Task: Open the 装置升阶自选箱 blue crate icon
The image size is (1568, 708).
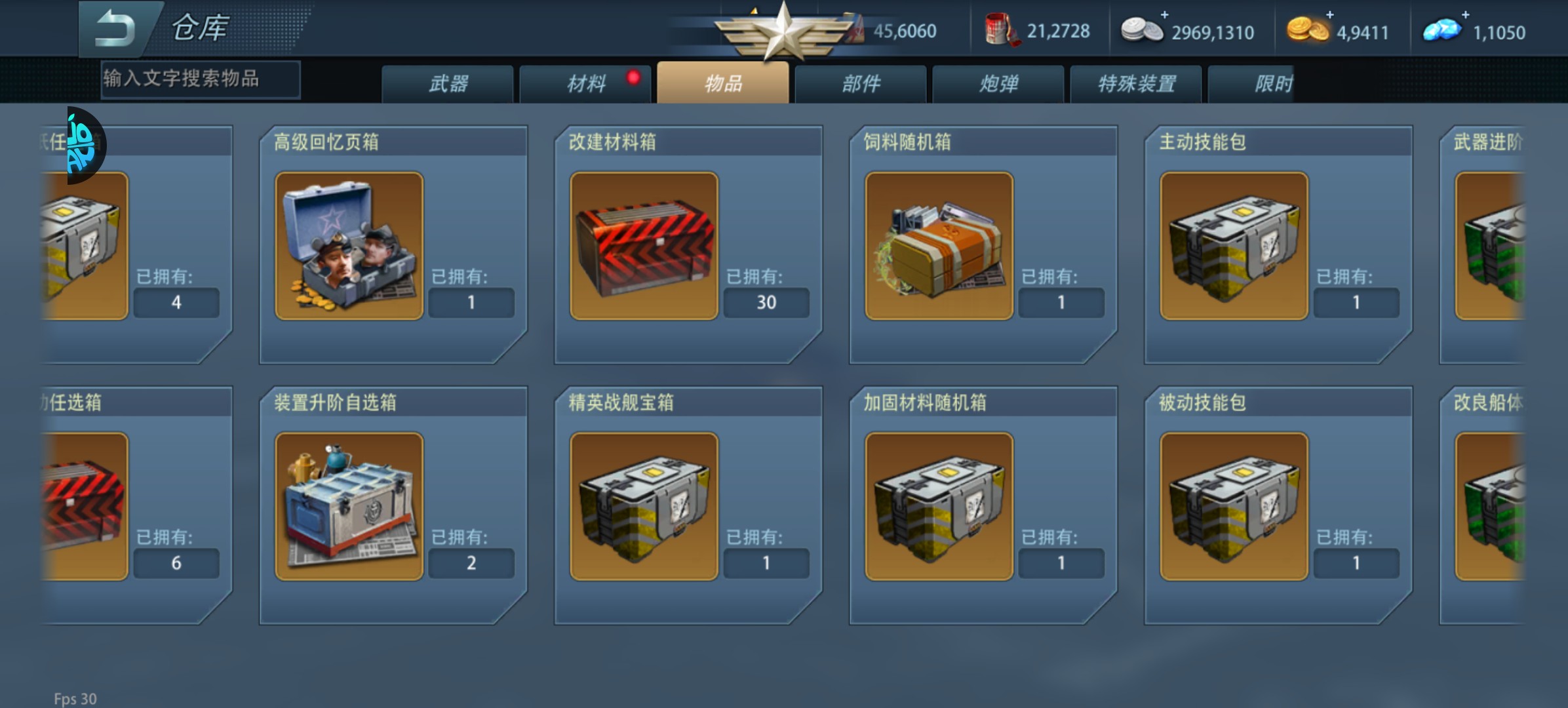Action: (x=349, y=506)
